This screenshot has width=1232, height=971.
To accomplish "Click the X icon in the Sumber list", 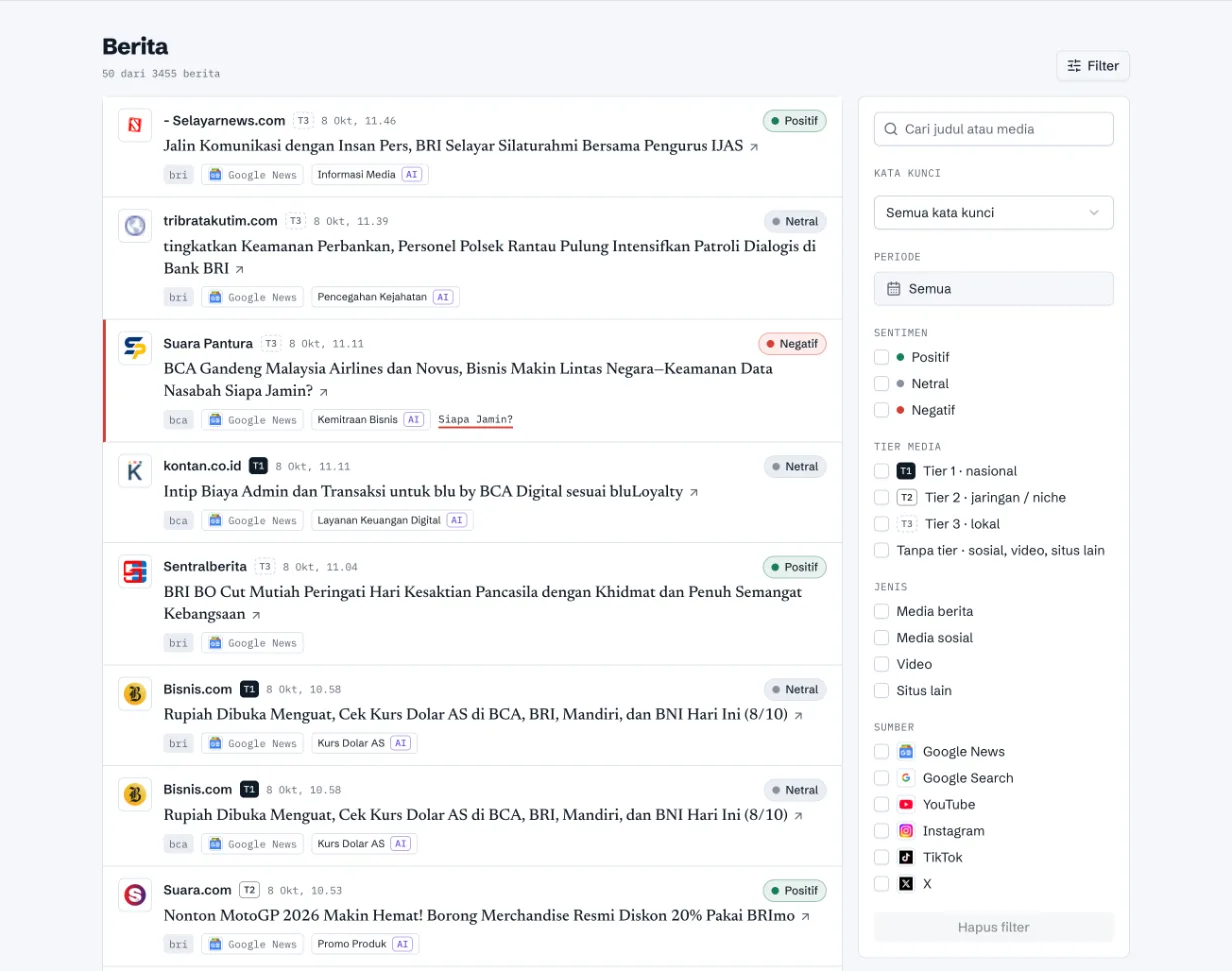I will coord(906,884).
